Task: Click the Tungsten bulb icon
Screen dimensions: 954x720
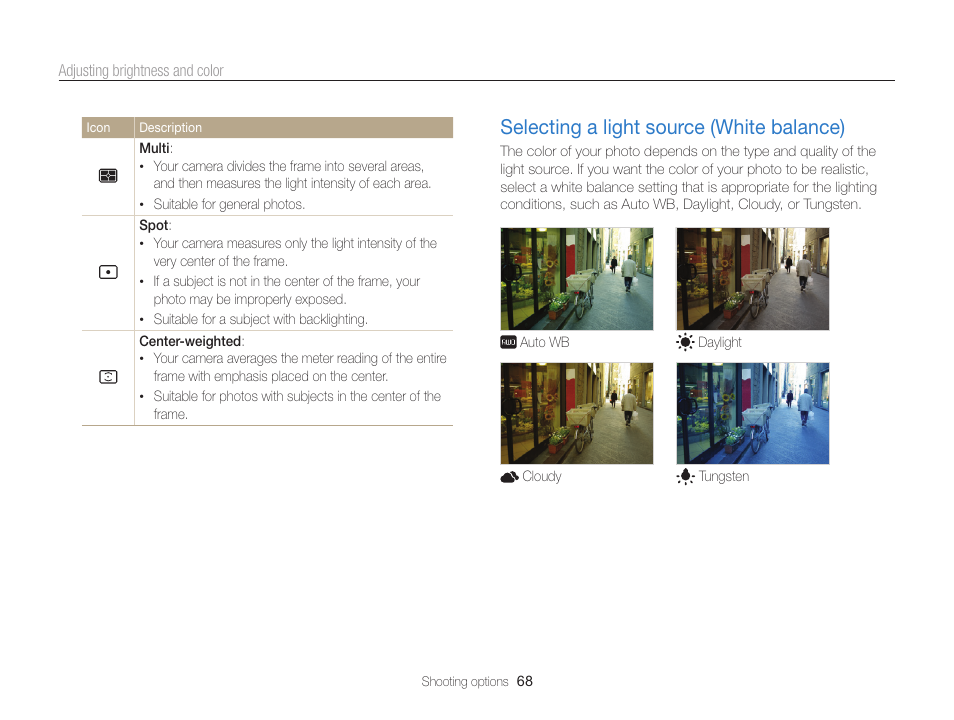Action: click(x=685, y=477)
